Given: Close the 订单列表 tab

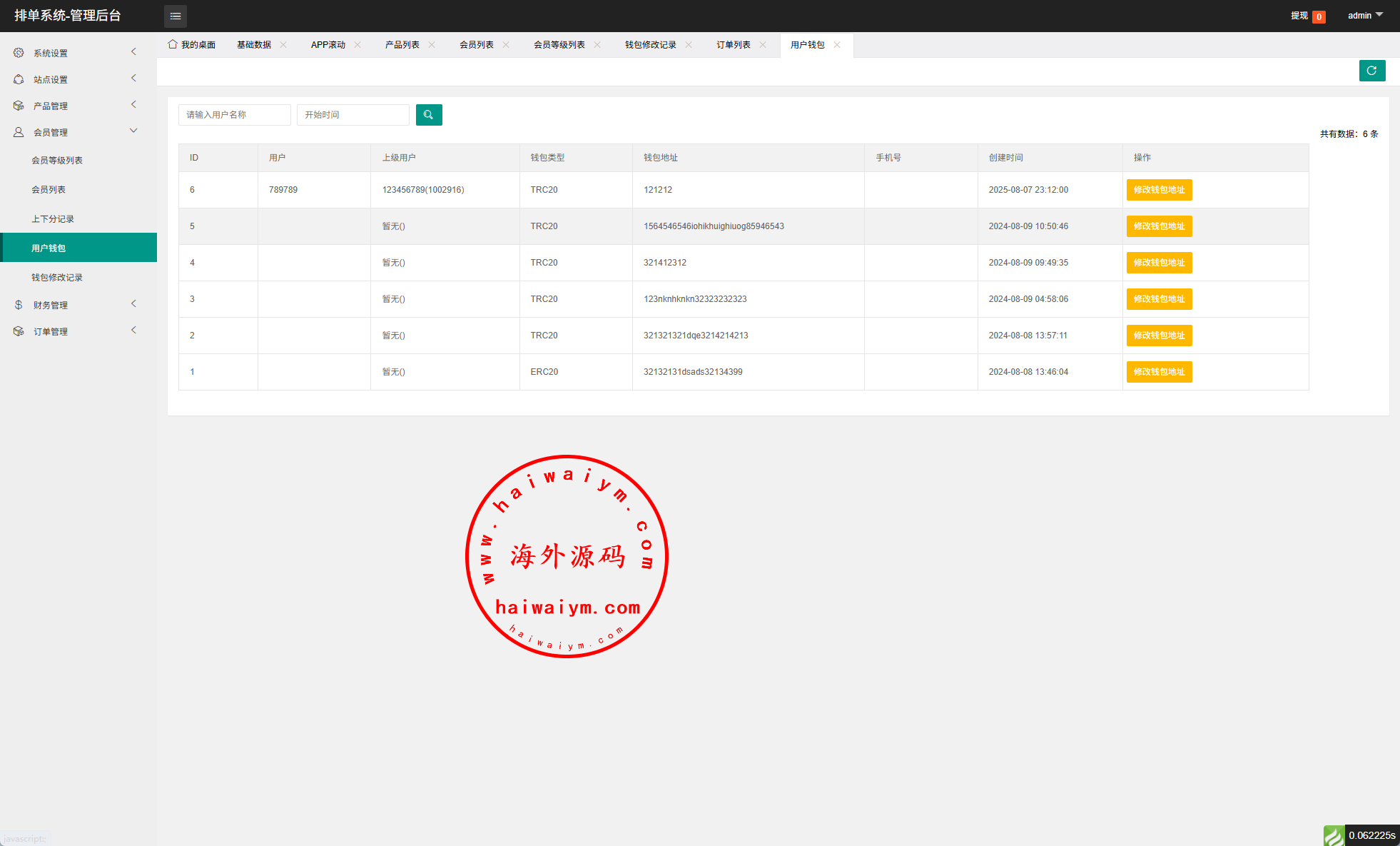Looking at the screenshot, I should point(763,44).
